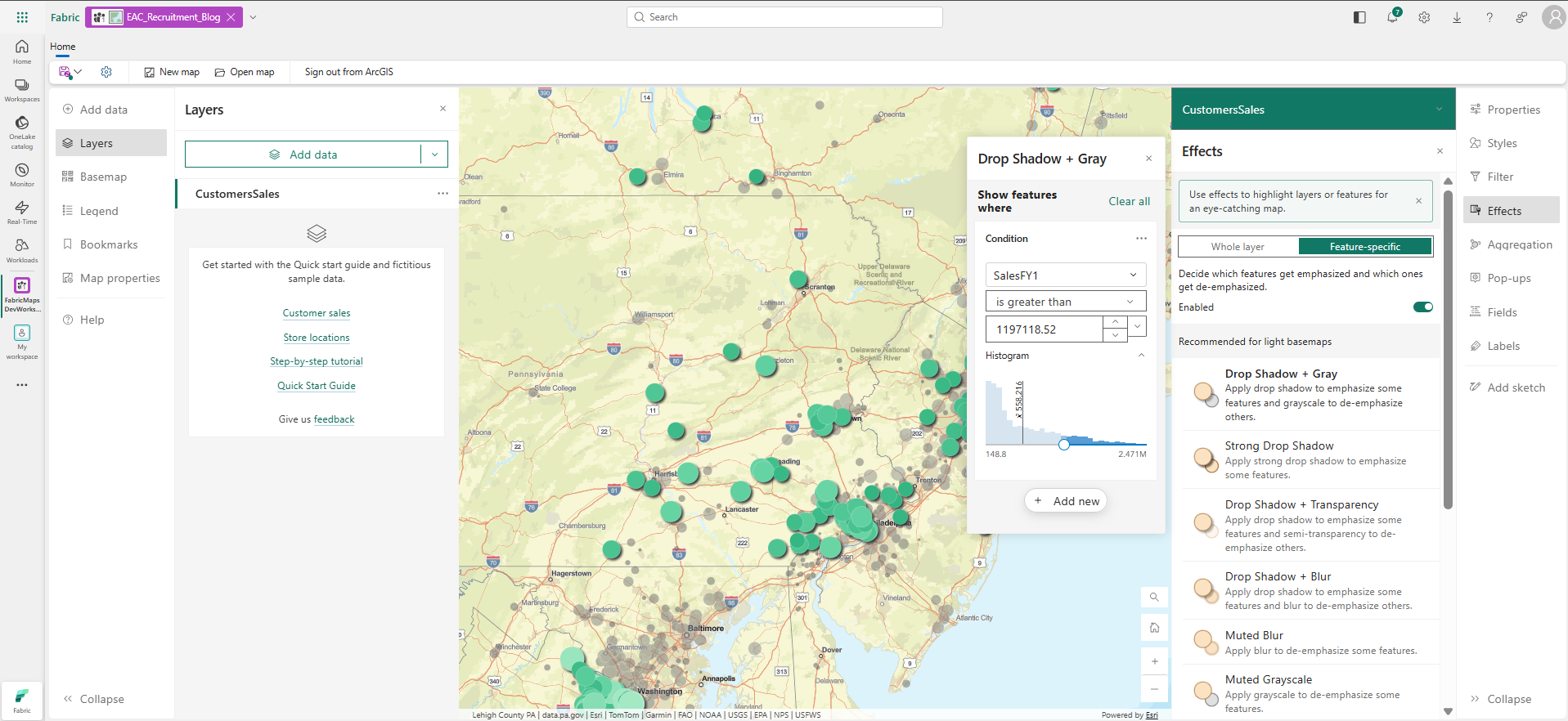1568x721 pixels.
Task: Zoom out on the map
Action: (1154, 689)
